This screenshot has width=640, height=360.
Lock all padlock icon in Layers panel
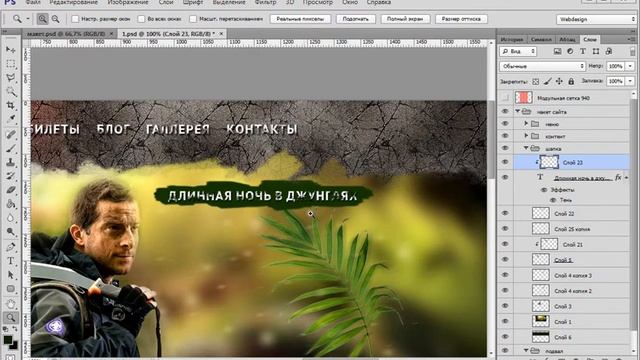pos(571,82)
